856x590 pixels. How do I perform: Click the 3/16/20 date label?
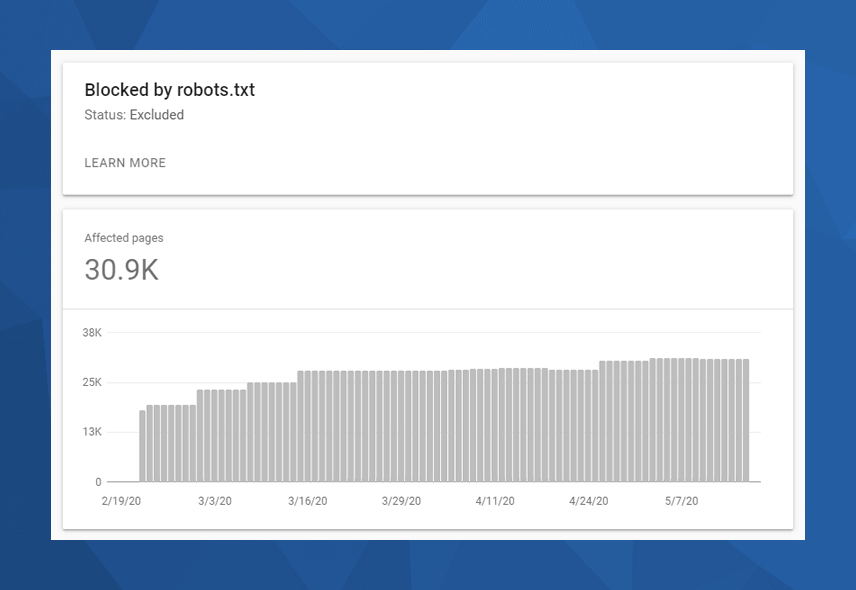[x=308, y=501]
